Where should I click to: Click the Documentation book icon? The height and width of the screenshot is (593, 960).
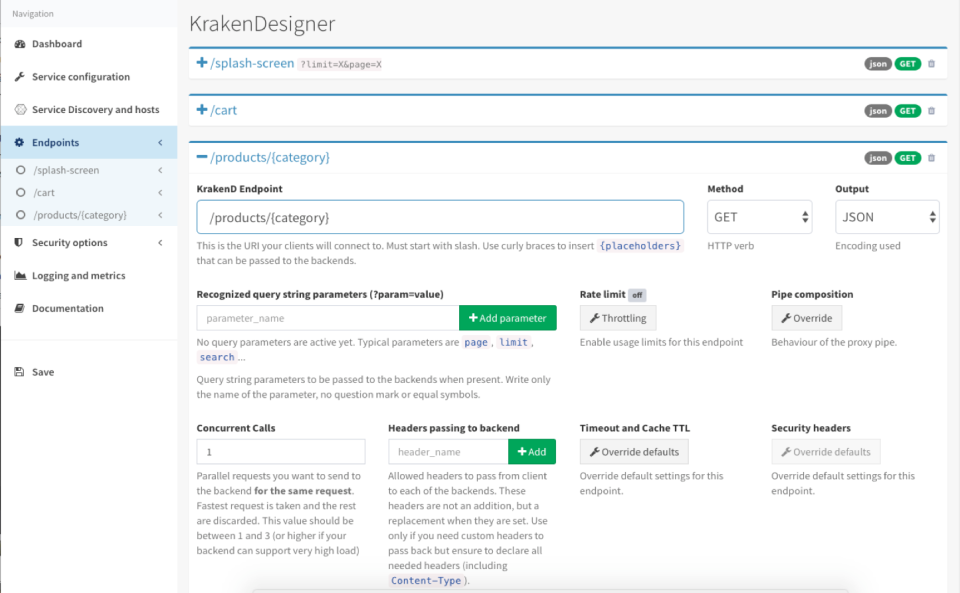pyautogui.click(x=18, y=308)
